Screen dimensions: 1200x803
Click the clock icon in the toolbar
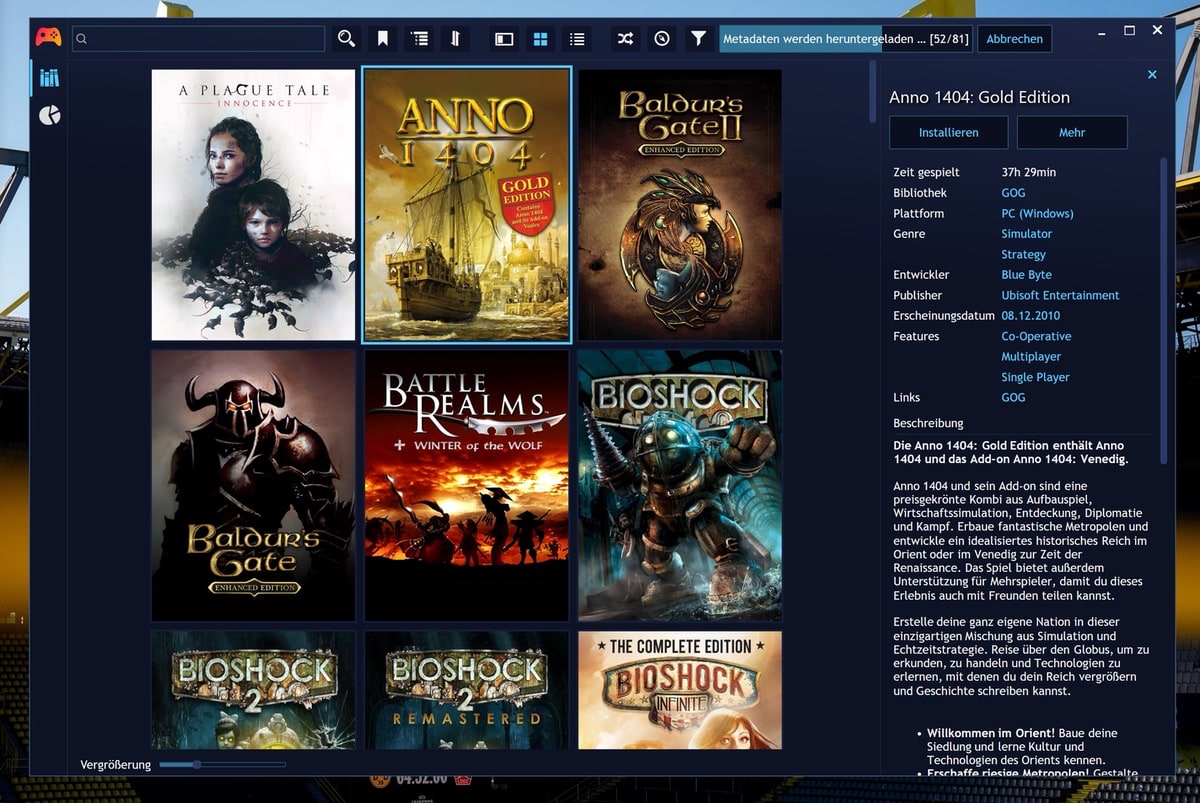661,39
